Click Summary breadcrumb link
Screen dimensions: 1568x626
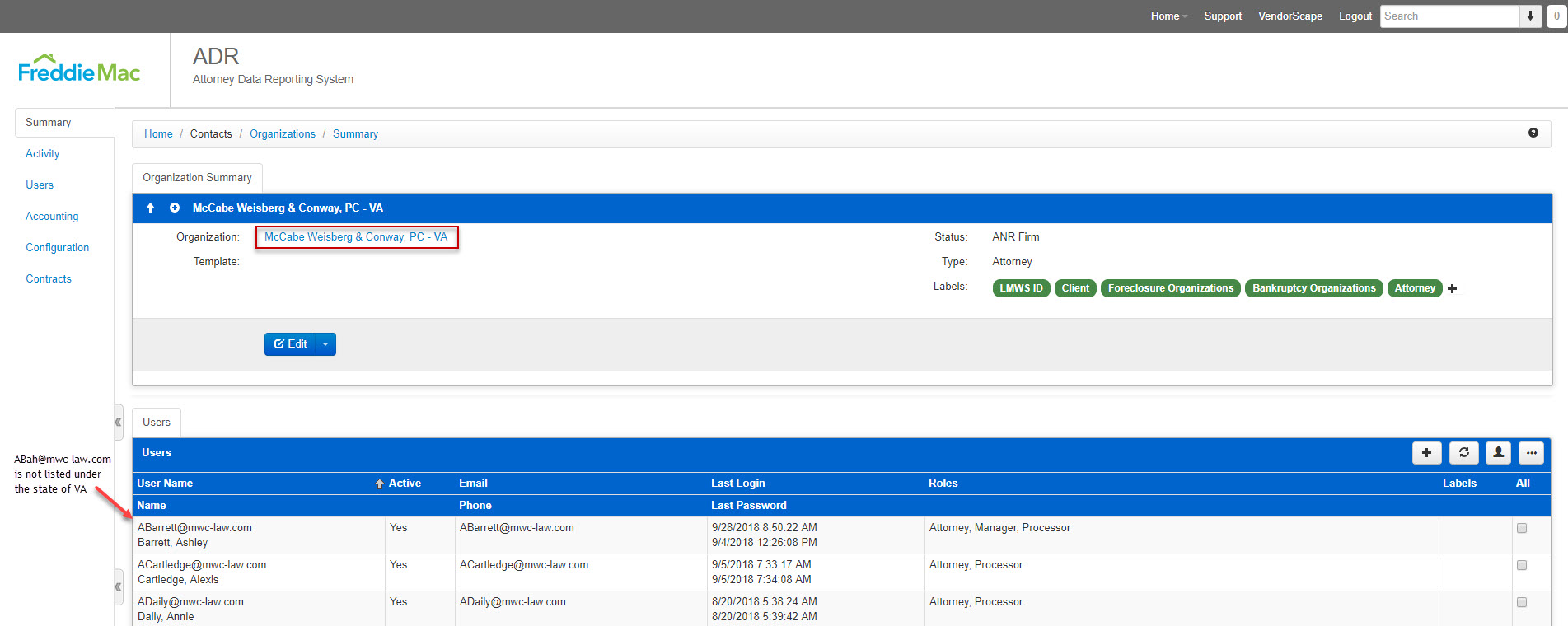(x=355, y=134)
